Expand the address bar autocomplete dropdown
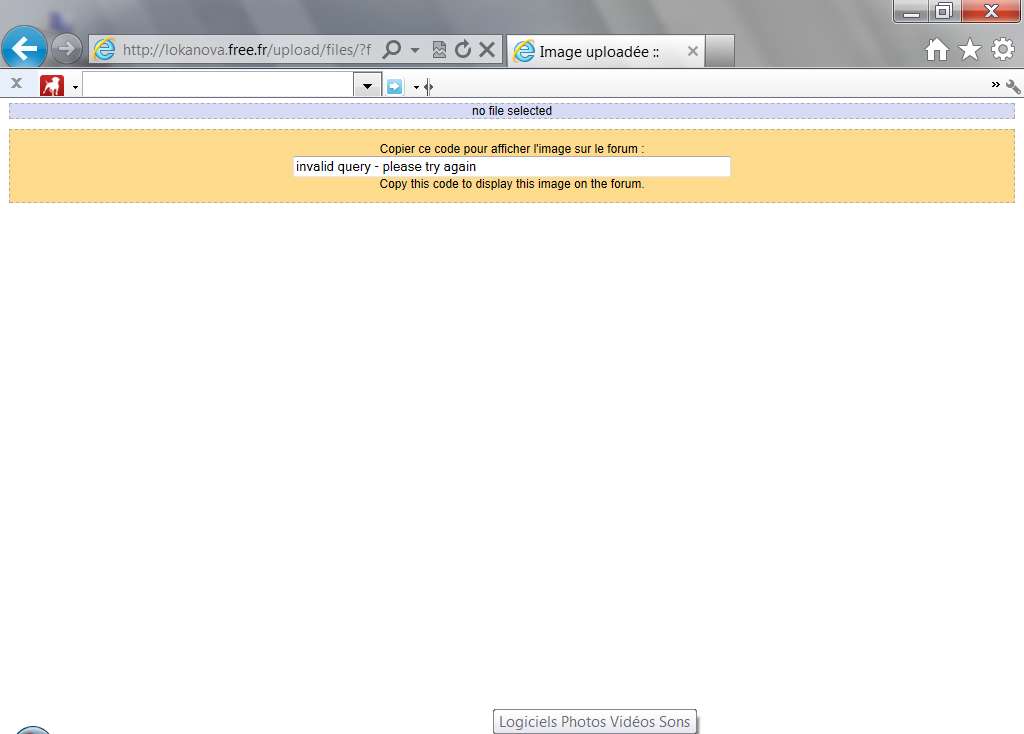The image size is (1024, 734). (x=415, y=50)
